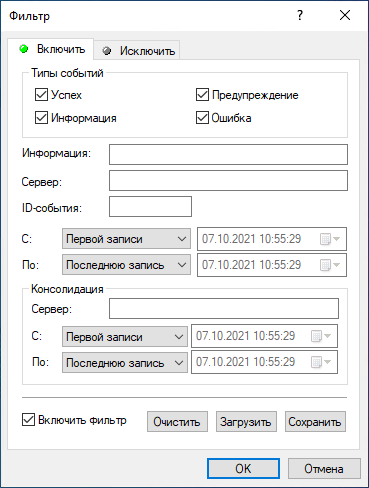This screenshot has height=488, width=369.
Task: Expand the Консолидация По: Последнюю запись dropdown
Action: click(x=125, y=362)
